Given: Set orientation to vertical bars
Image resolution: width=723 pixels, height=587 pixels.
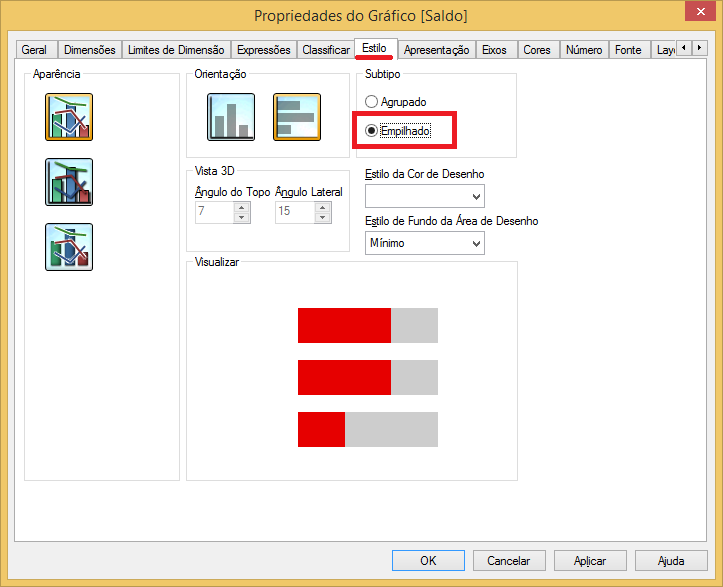Looking at the screenshot, I should click(x=231, y=117).
